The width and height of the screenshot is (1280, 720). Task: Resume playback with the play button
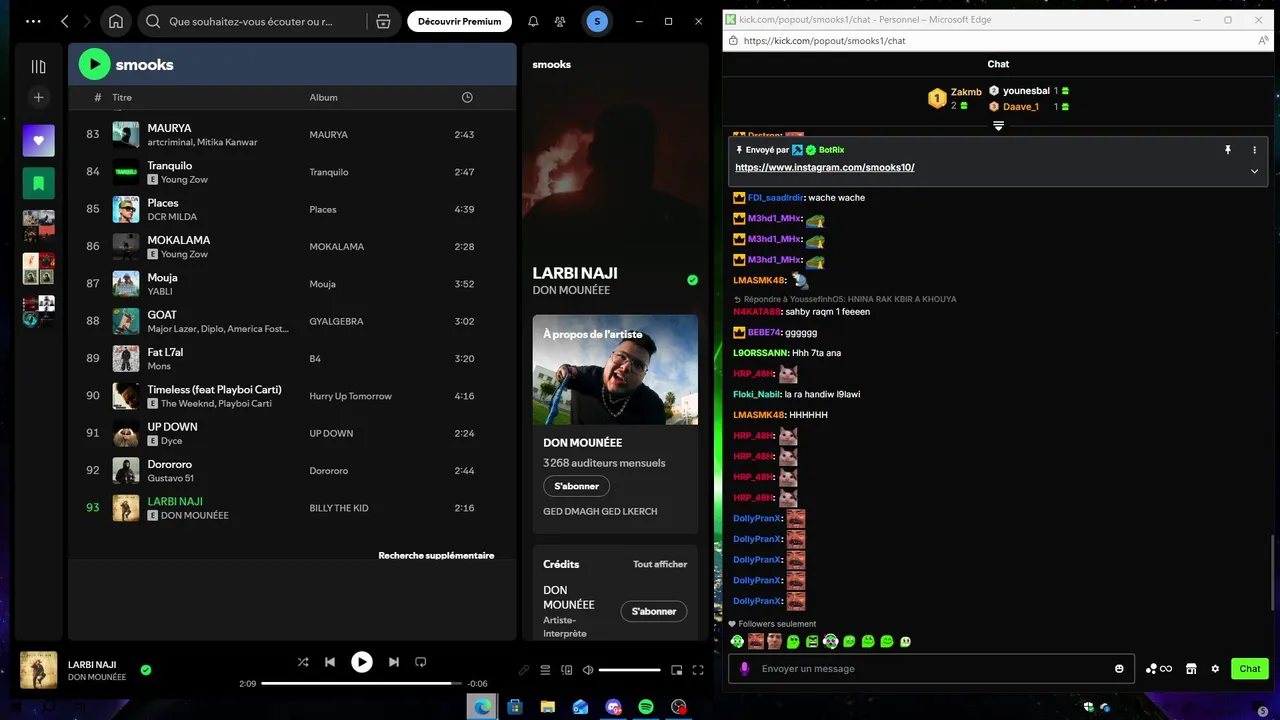coord(362,662)
